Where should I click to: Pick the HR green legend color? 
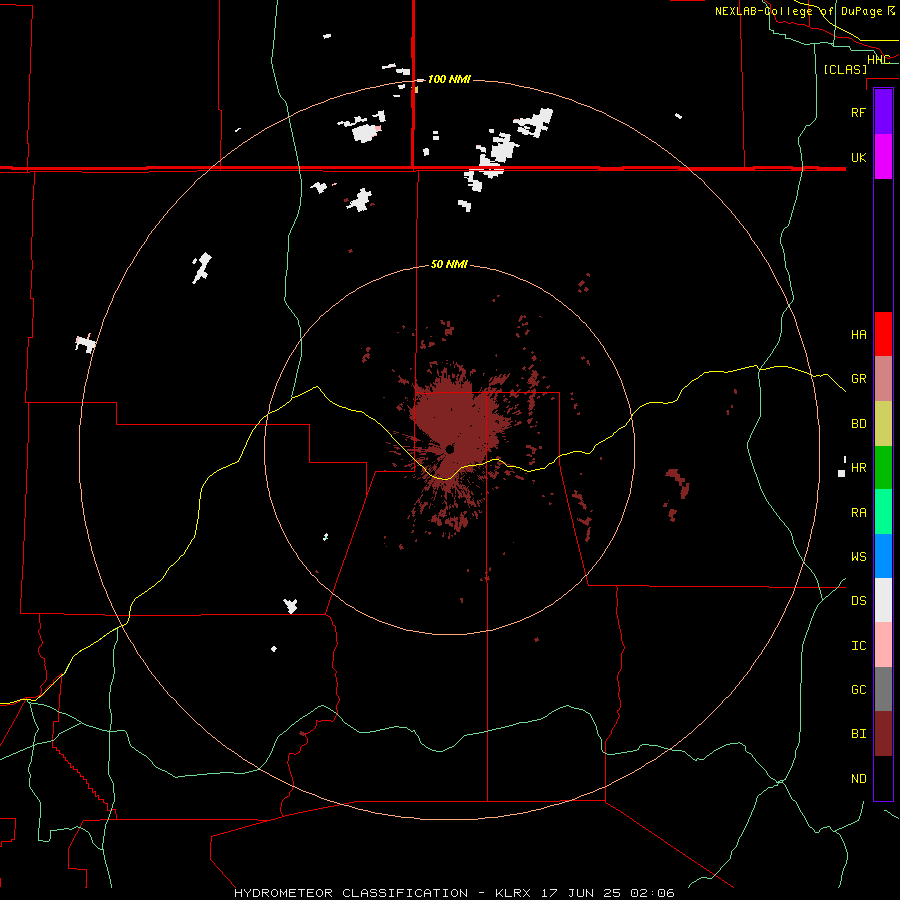click(883, 467)
